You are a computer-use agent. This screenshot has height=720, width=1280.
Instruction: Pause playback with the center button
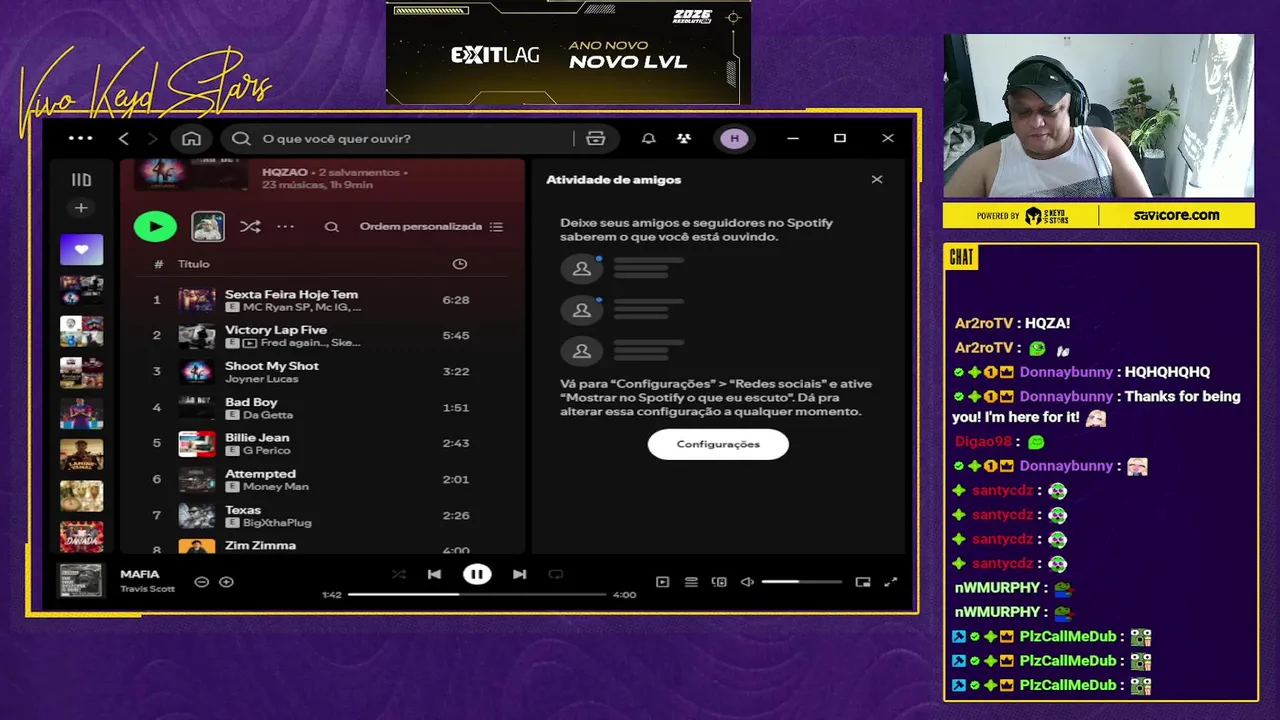click(x=477, y=574)
